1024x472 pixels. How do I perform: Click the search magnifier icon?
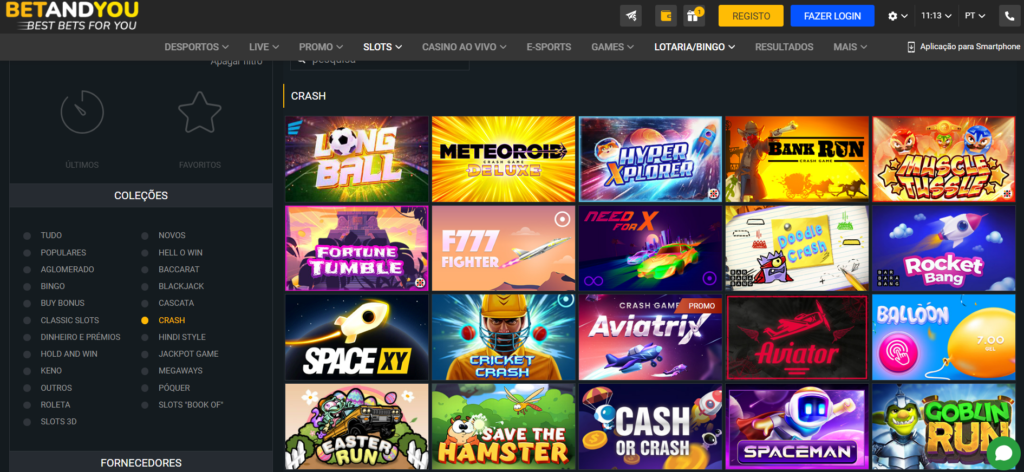302,59
